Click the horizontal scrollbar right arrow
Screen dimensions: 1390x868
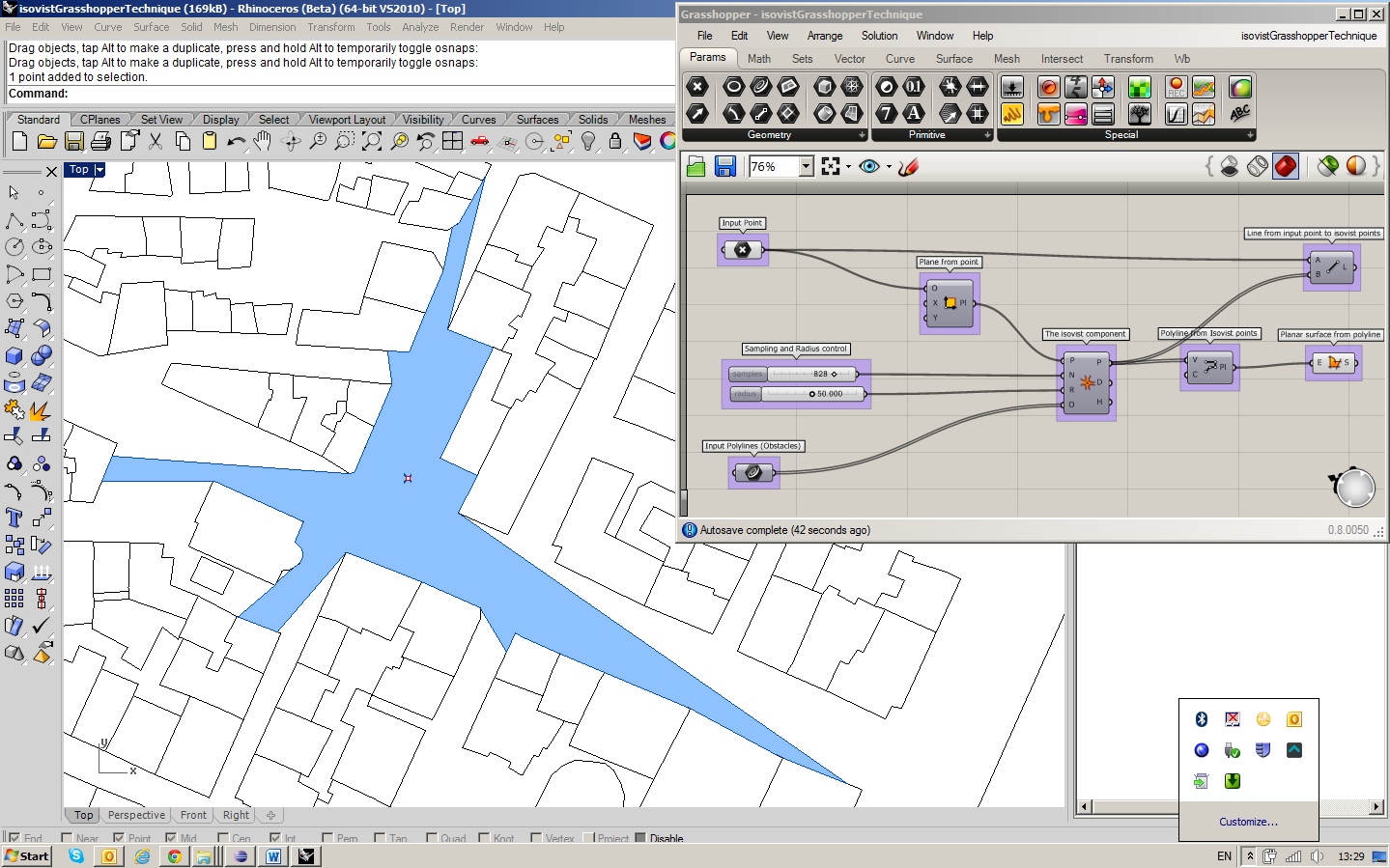1376,806
